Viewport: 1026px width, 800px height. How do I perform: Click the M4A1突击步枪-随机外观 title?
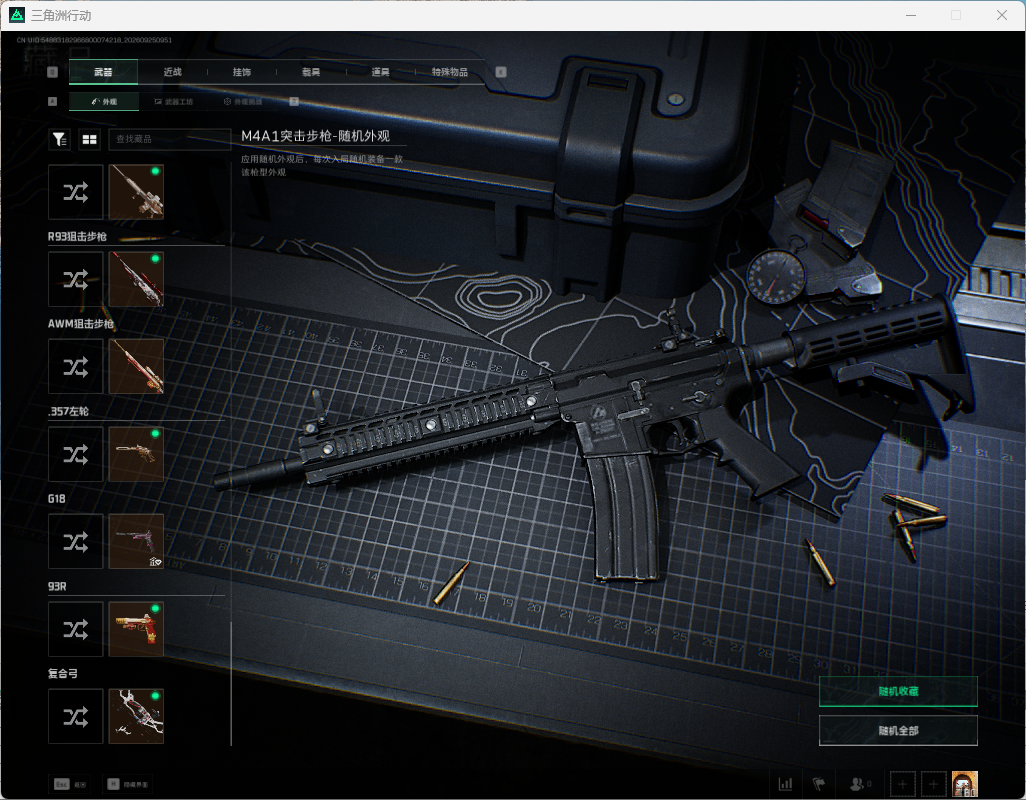315,136
